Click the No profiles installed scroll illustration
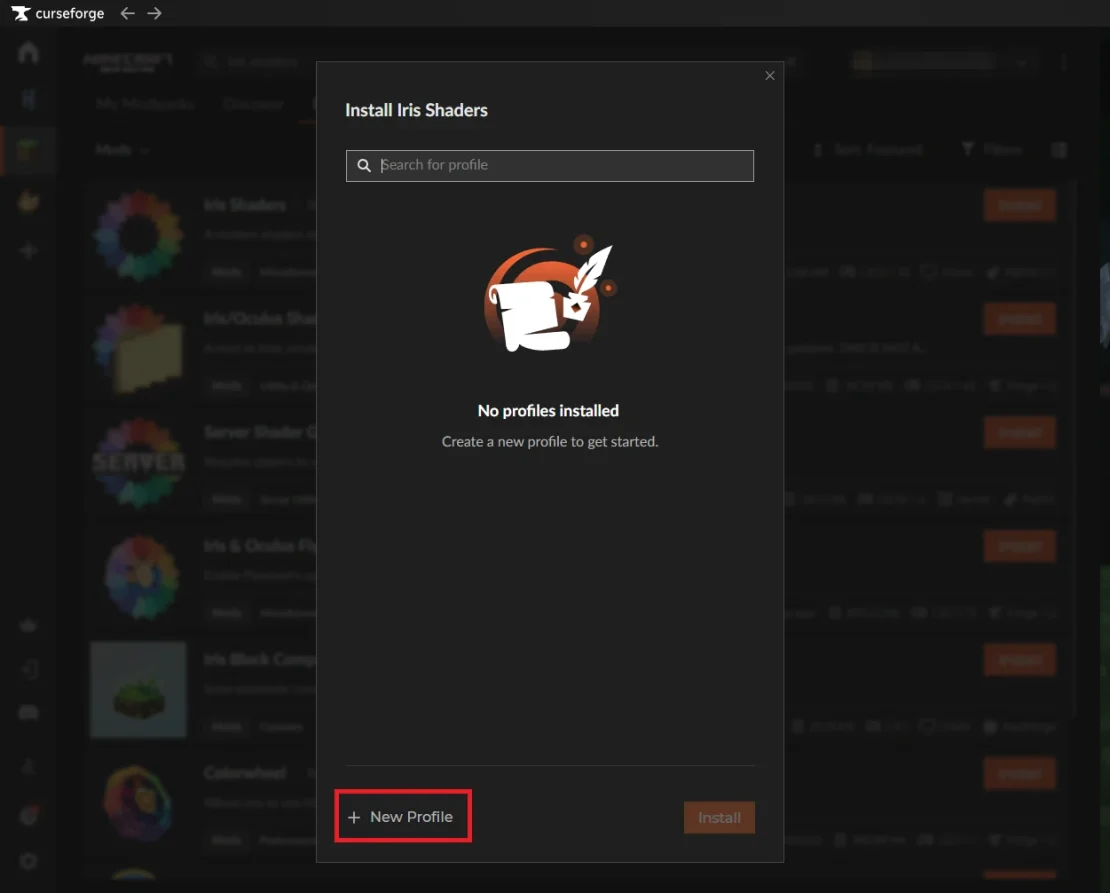 tap(549, 293)
